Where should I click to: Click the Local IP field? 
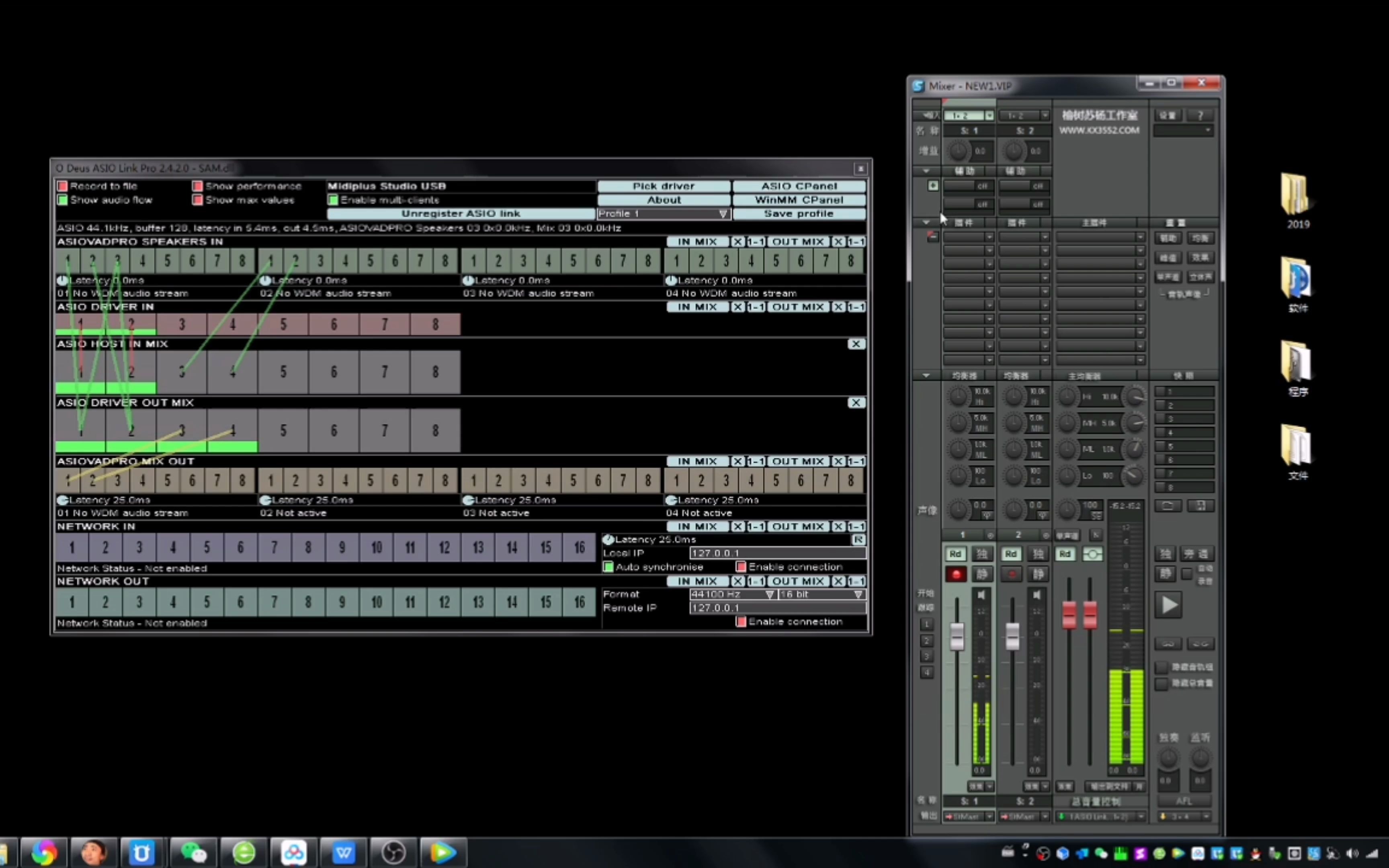point(778,553)
